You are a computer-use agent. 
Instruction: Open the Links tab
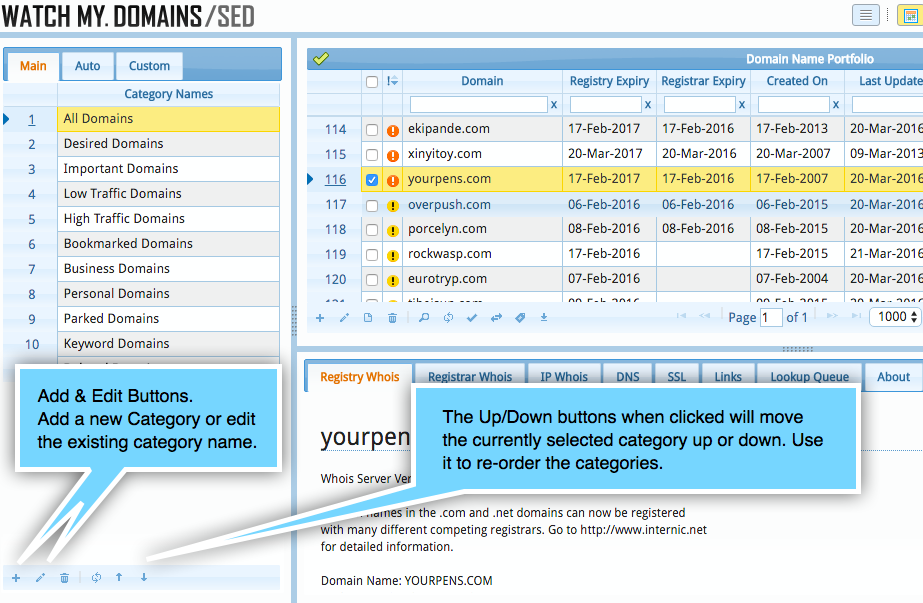point(728,377)
